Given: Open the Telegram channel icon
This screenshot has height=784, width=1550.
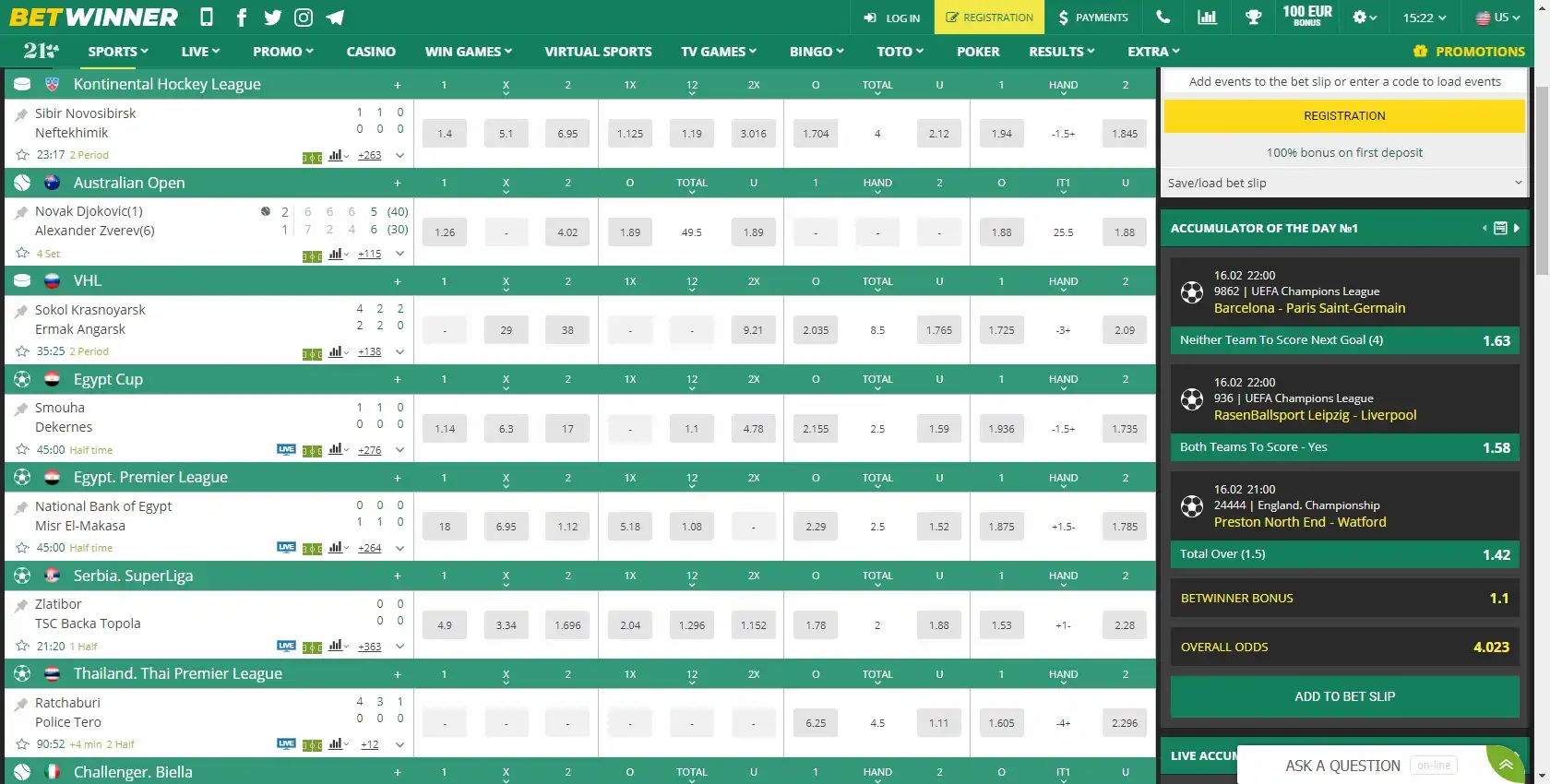Looking at the screenshot, I should [335, 17].
